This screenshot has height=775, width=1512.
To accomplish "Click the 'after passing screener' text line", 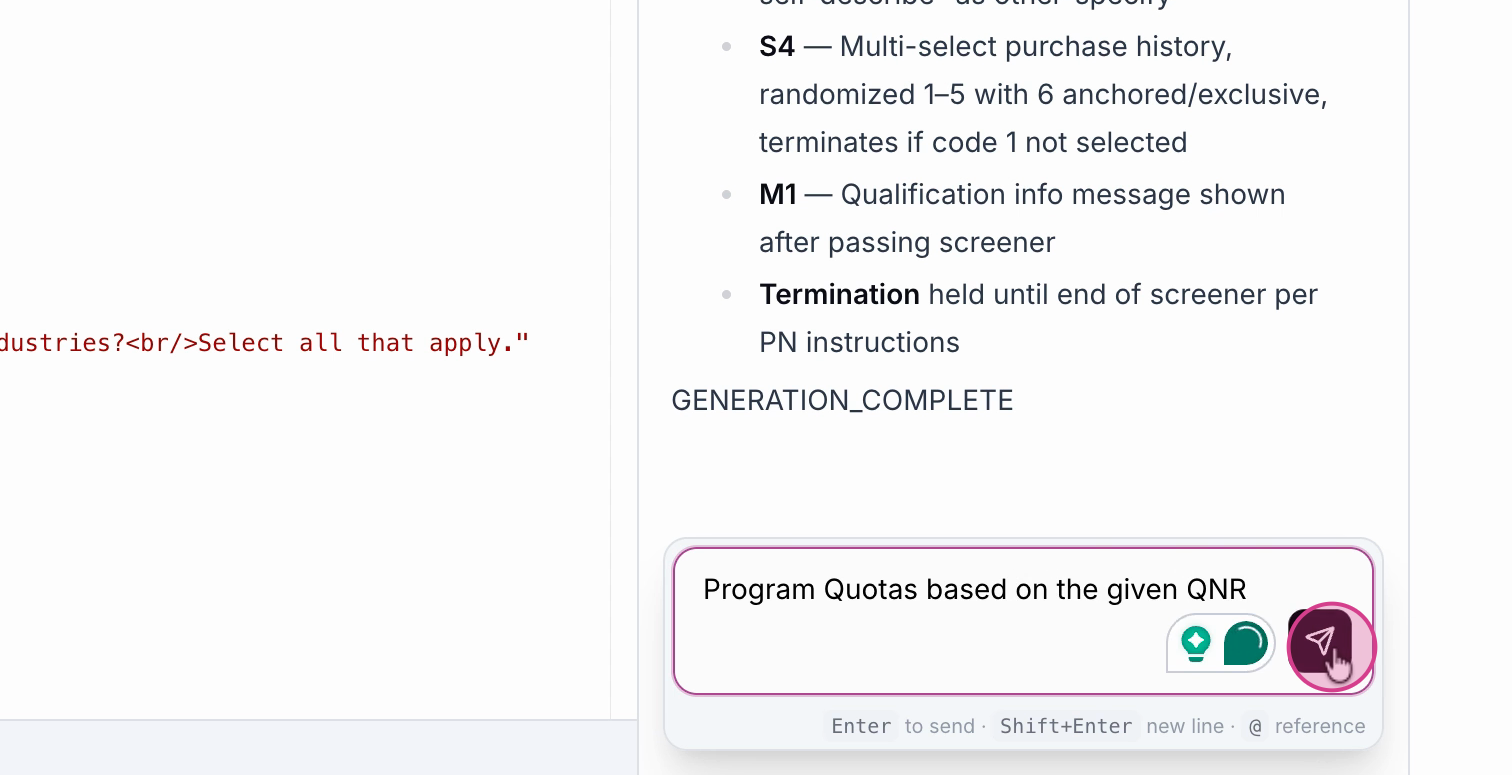I will [x=906, y=243].
